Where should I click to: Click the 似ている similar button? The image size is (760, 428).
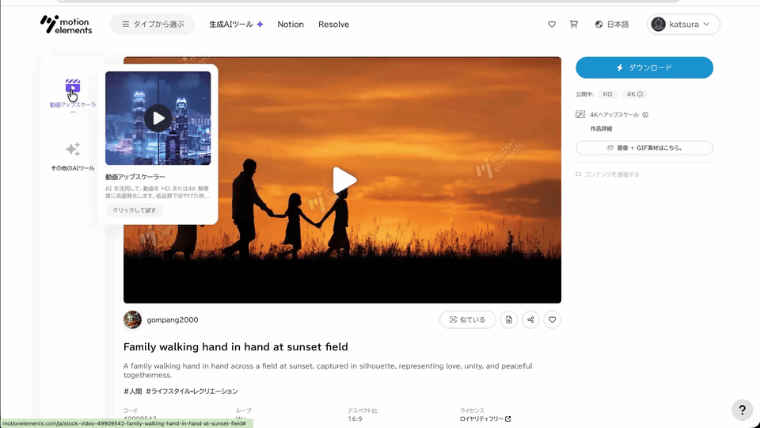pyautogui.click(x=467, y=320)
